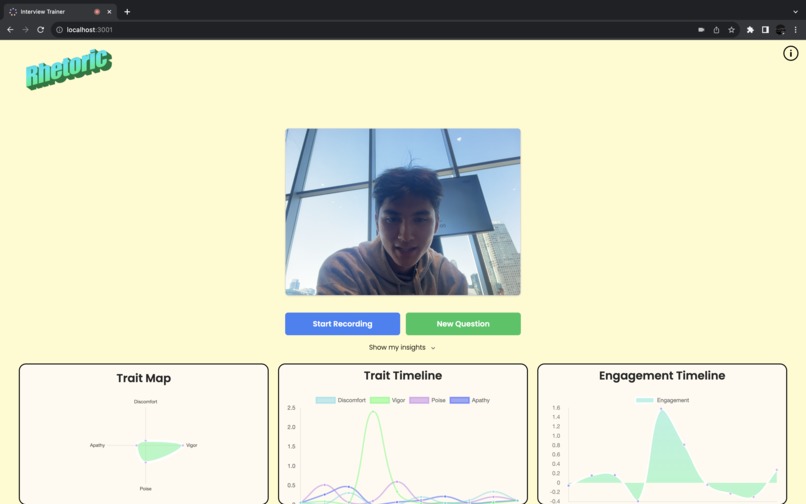Toggle the Apathy legend series

(x=469, y=400)
